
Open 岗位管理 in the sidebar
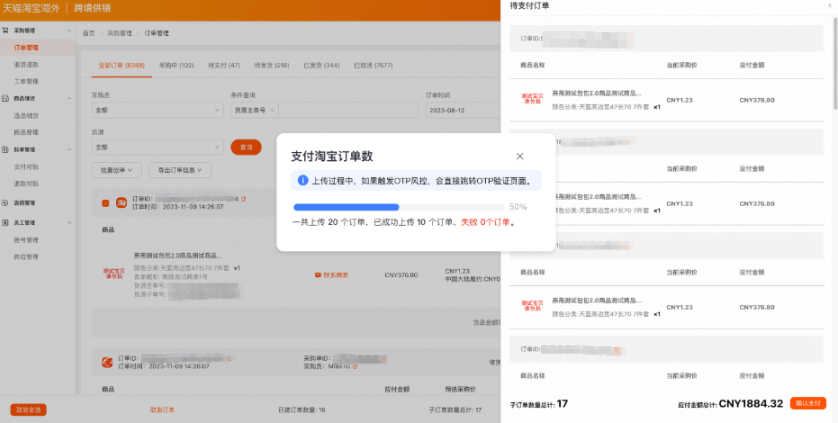point(26,257)
